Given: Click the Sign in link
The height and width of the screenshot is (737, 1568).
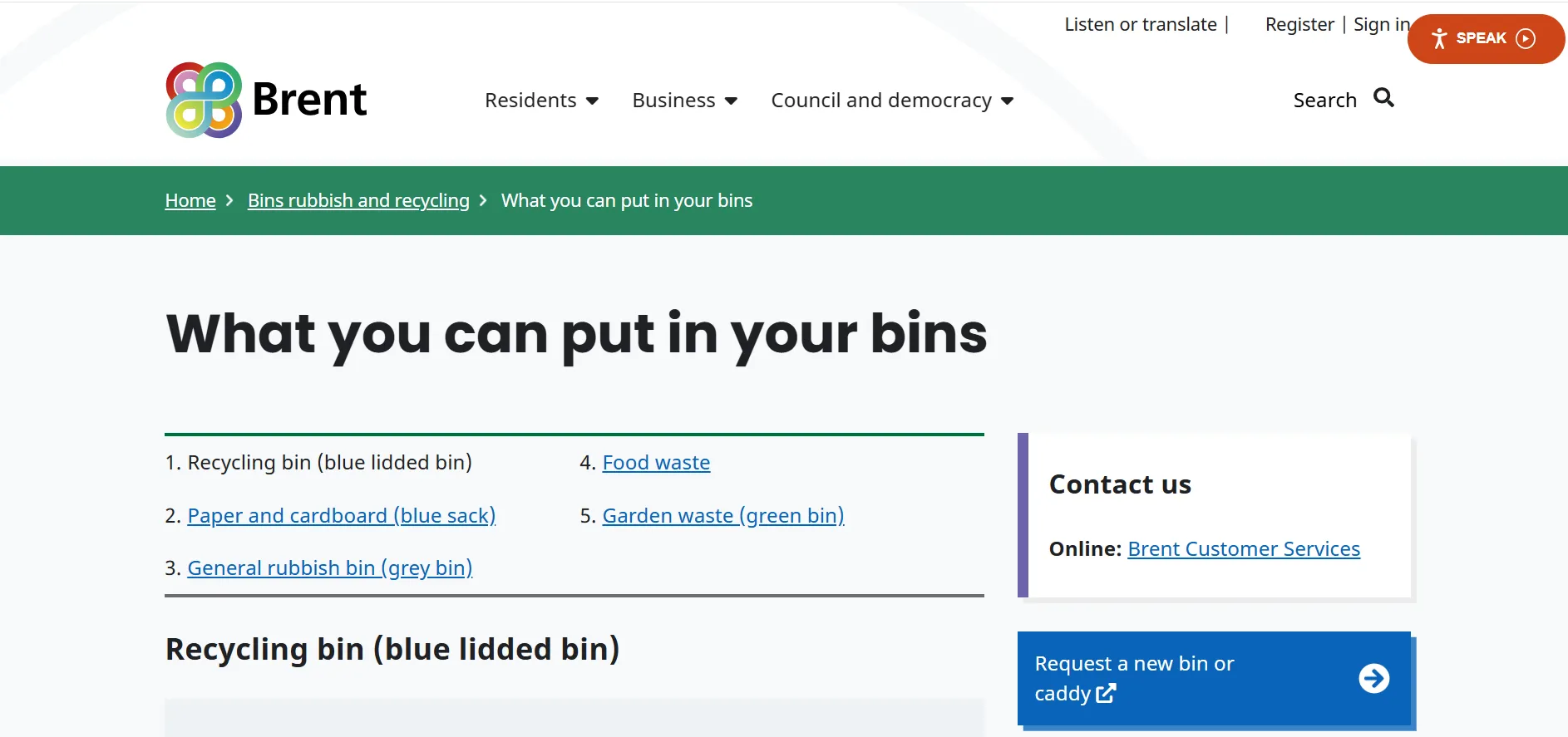Looking at the screenshot, I should point(1380,25).
